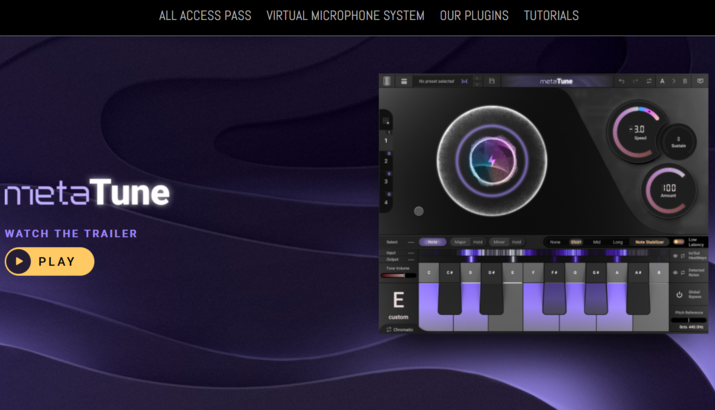Image resolution: width=715 pixels, height=410 pixels.
Task: Click the chat icon at plugin top-right
Action: pos(698,81)
